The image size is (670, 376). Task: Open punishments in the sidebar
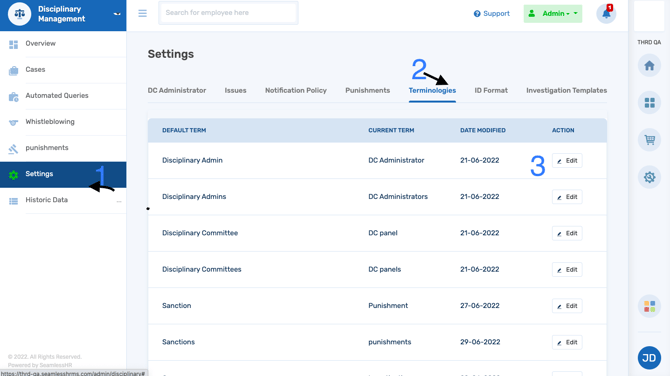pyautogui.click(x=47, y=147)
